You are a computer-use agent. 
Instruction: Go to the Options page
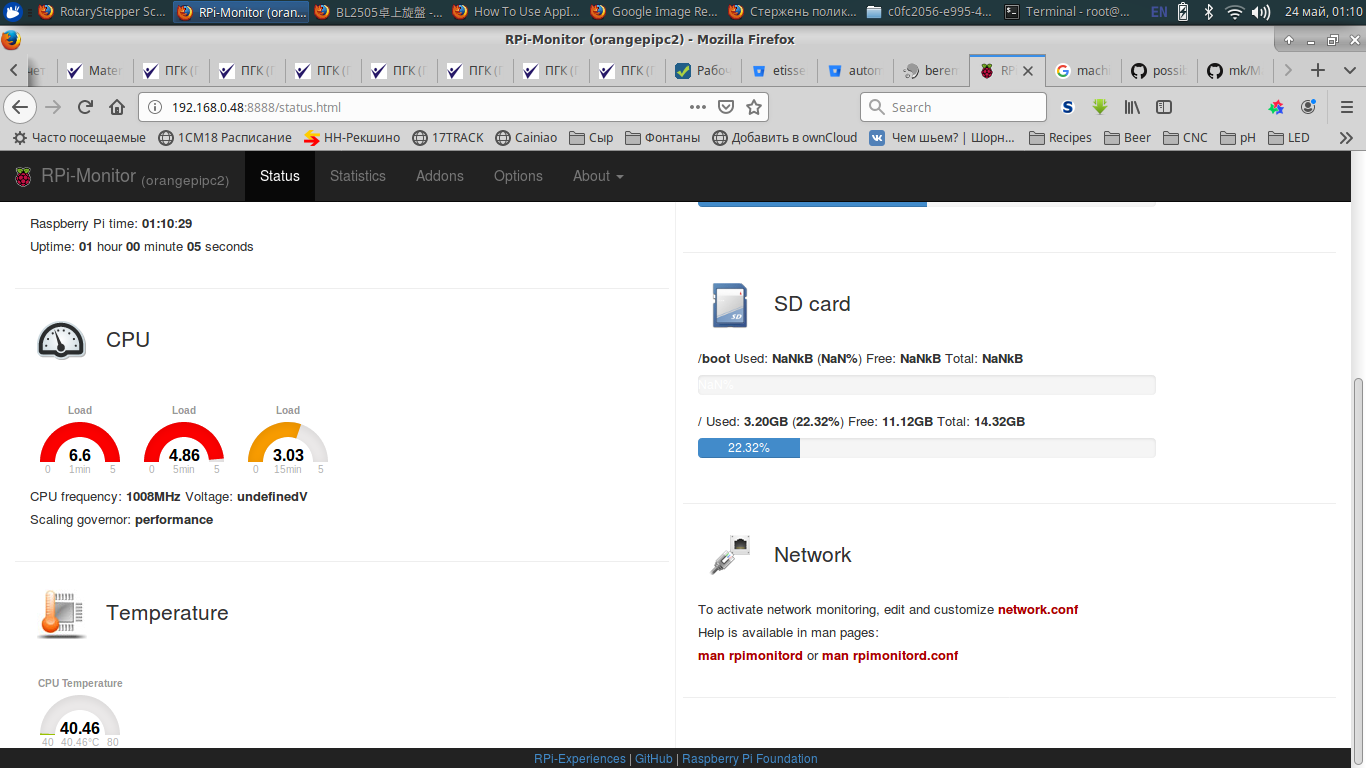(518, 176)
